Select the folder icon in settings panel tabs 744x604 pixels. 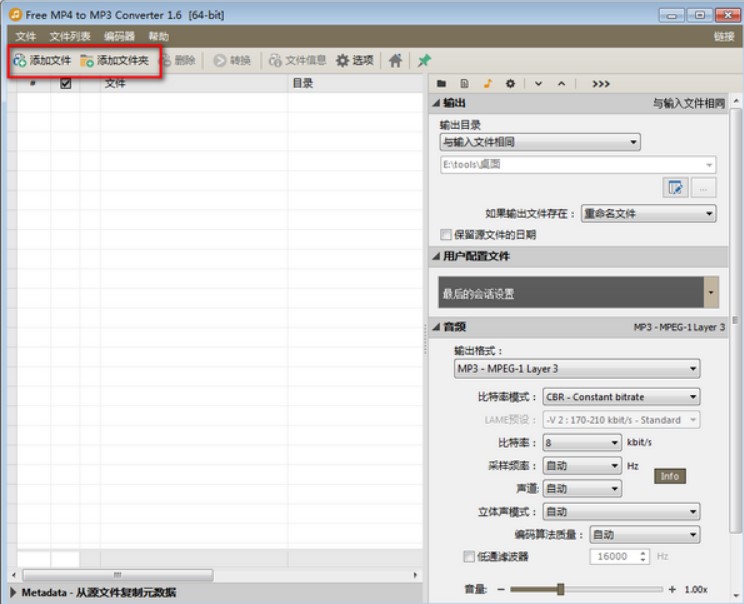tap(441, 84)
